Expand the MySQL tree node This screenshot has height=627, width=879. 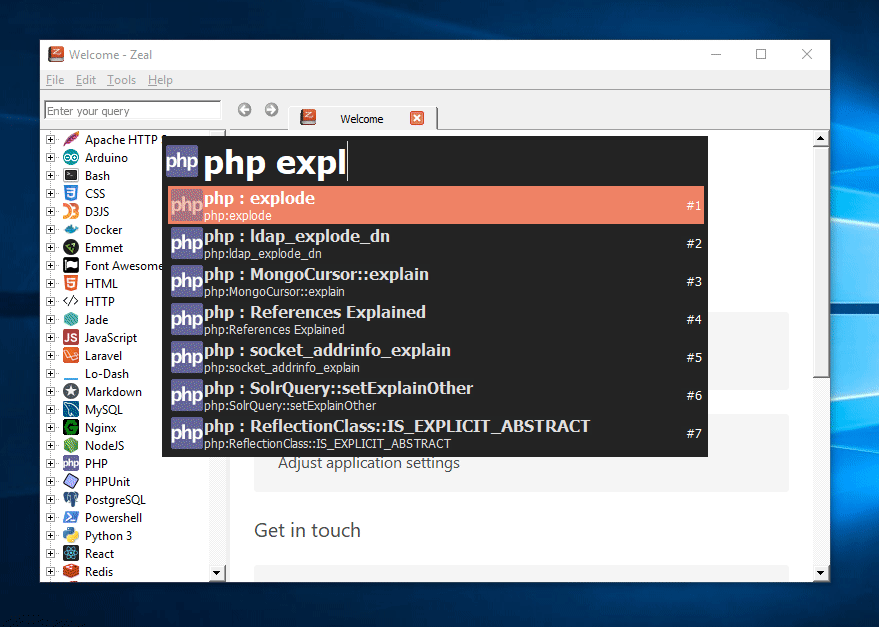point(50,409)
